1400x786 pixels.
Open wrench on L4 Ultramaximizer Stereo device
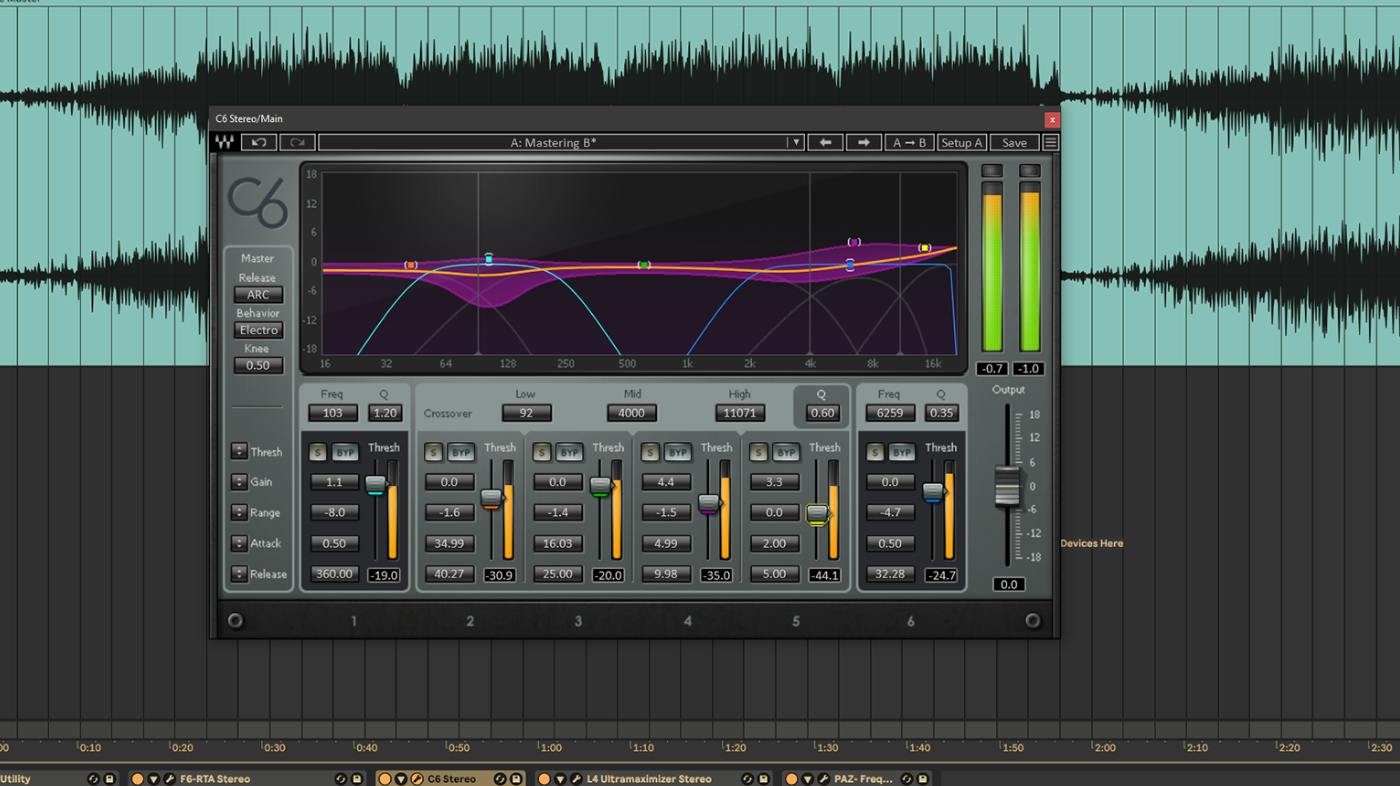pos(575,779)
